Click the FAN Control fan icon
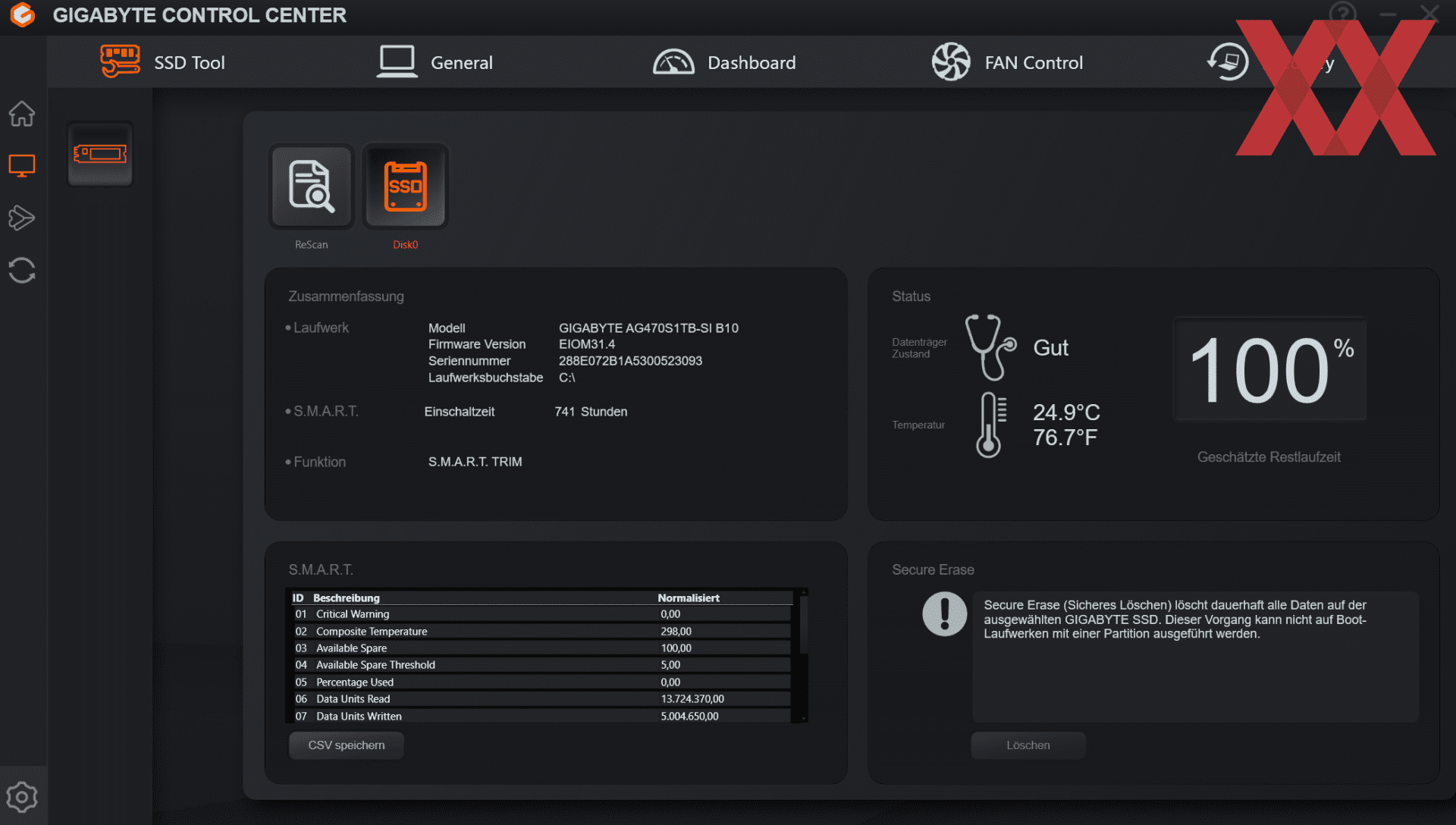 click(x=951, y=61)
